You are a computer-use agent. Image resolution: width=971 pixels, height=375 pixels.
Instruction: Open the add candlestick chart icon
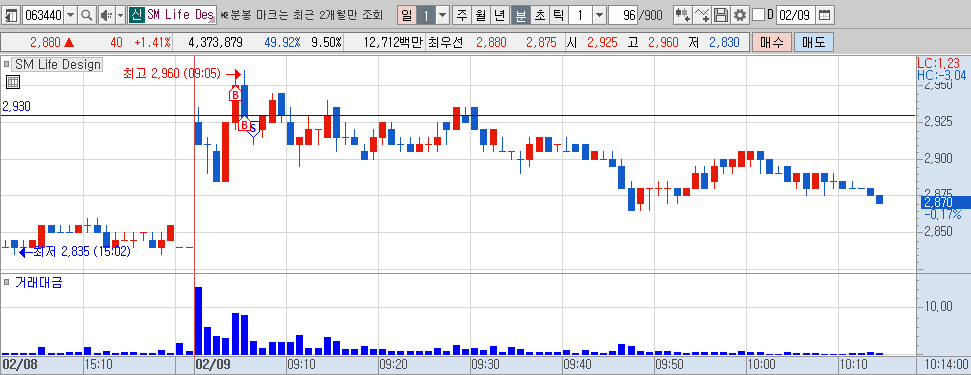point(683,14)
